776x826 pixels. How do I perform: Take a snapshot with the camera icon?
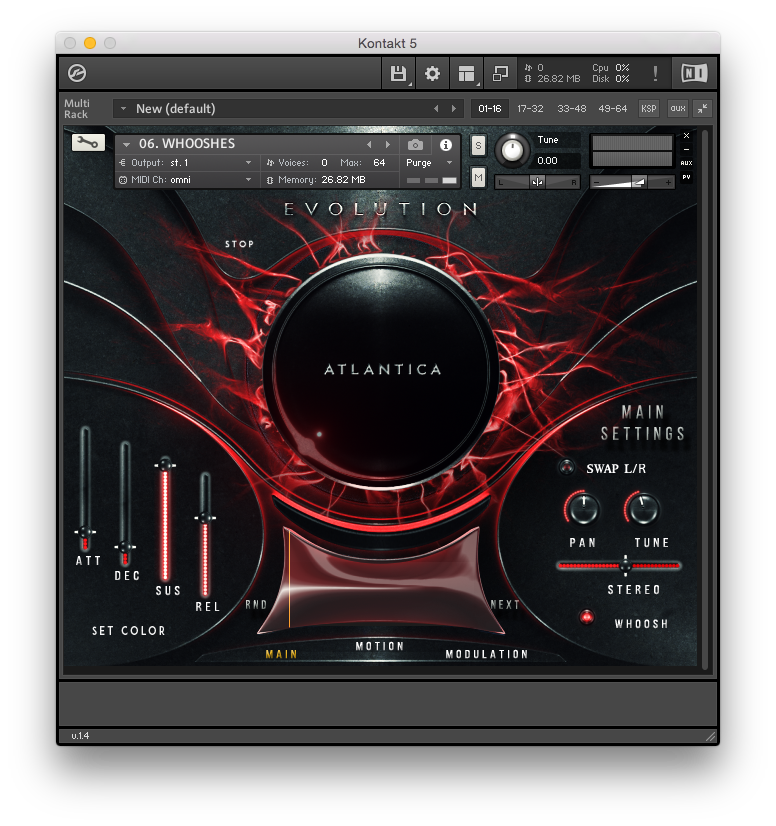415,144
